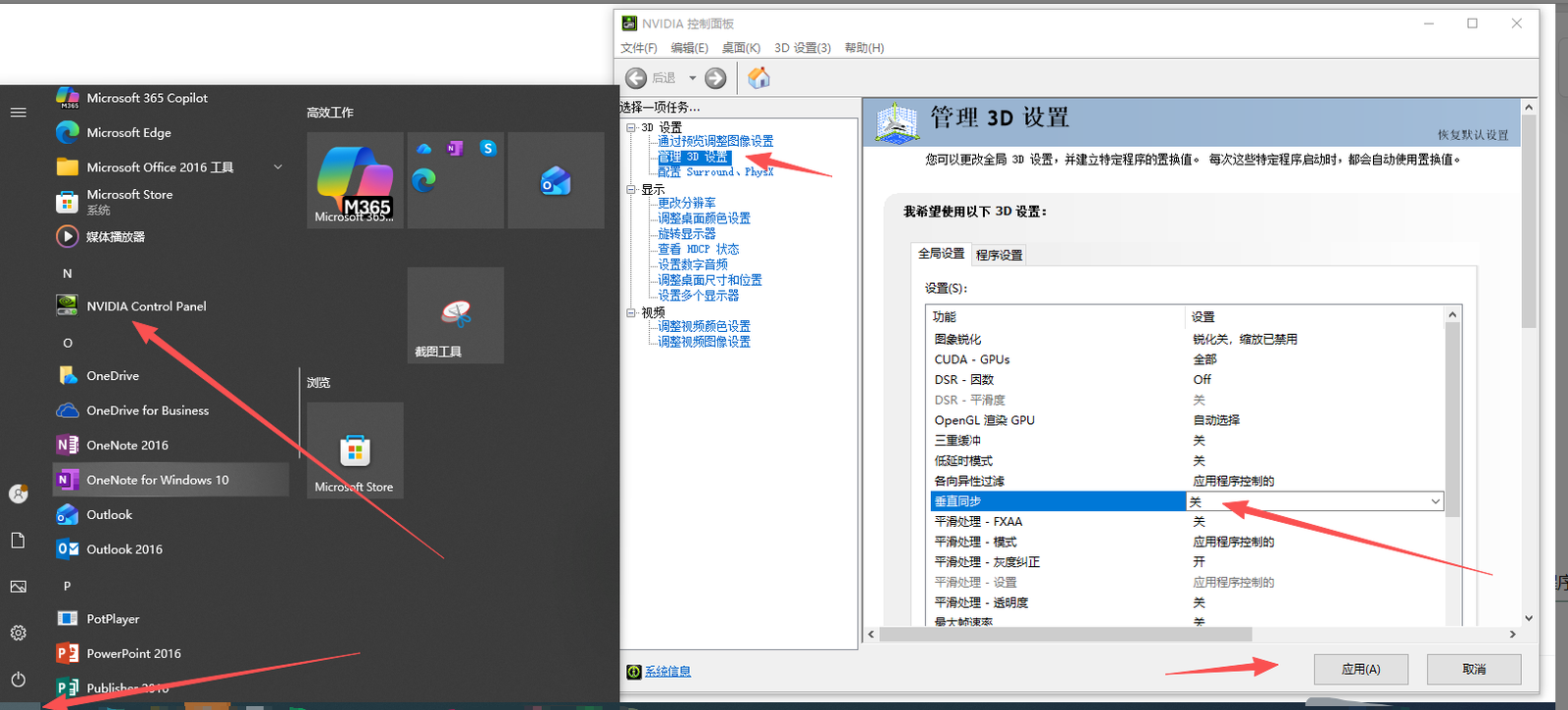Go to NVIDIA control panel home
This screenshot has width=1568, height=710.
pos(759,78)
